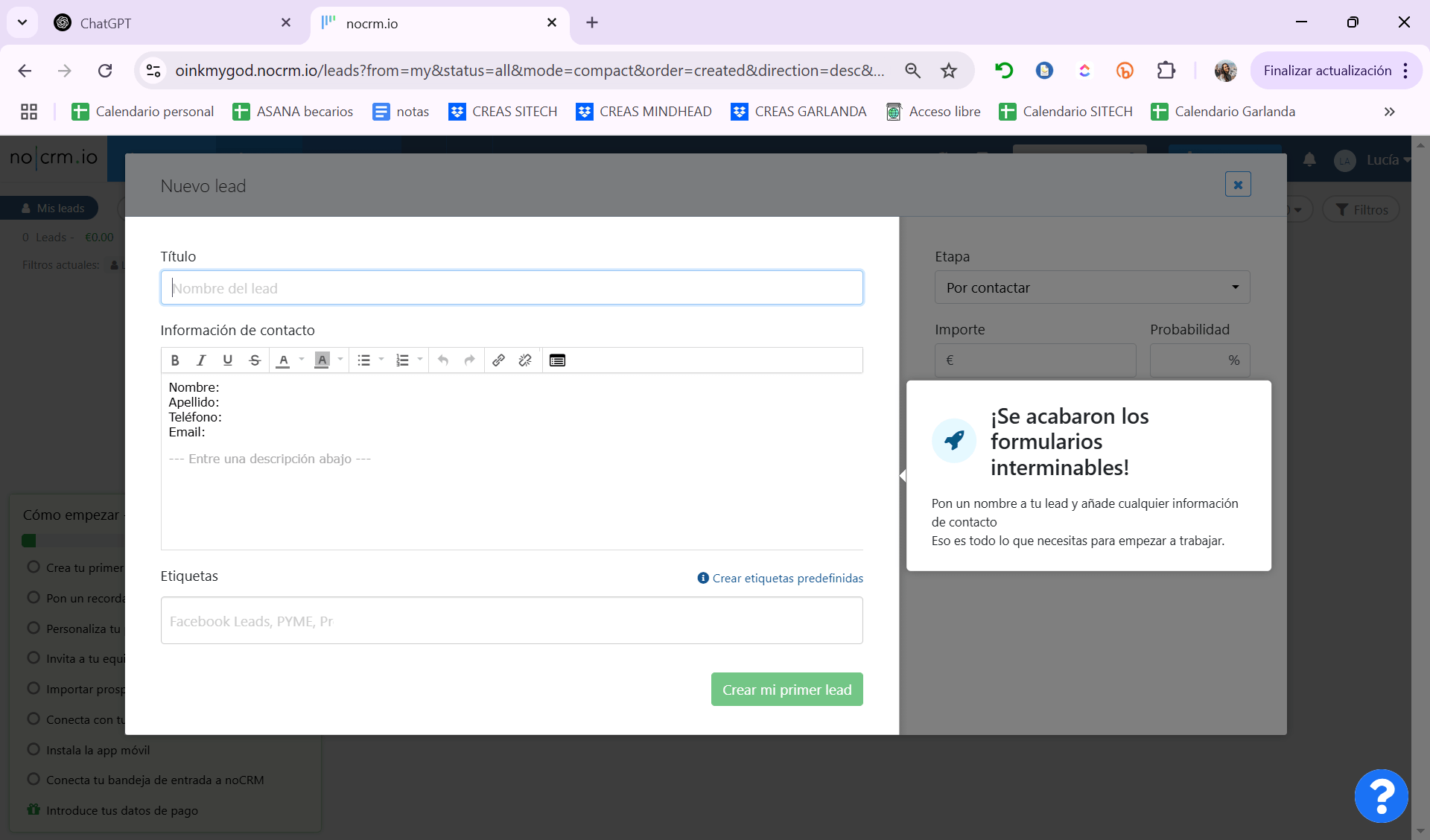Expand the numbered list options arrow
The width and height of the screenshot is (1430, 840).
[x=420, y=360]
